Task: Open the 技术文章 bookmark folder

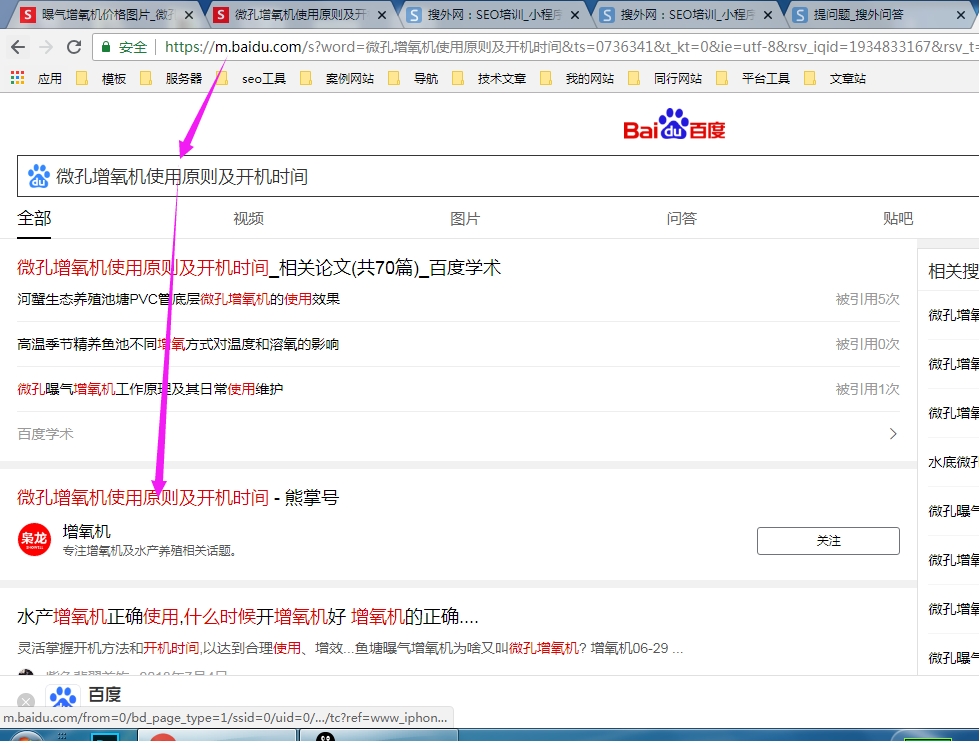Action: pyautogui.click(x=491, y=78)
